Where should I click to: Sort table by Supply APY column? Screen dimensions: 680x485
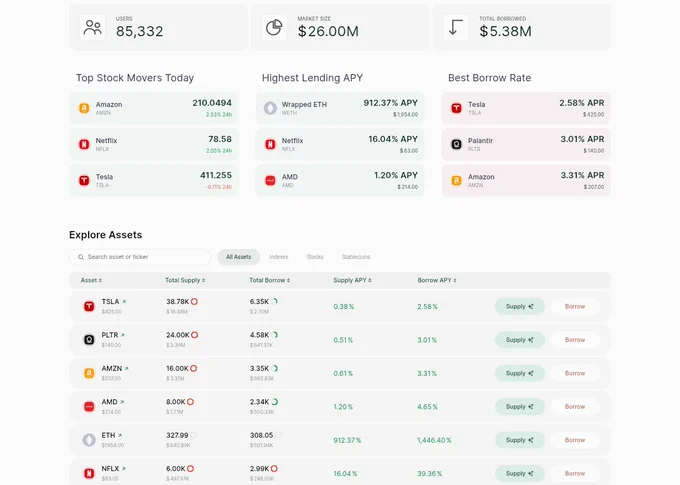(353, 280)
